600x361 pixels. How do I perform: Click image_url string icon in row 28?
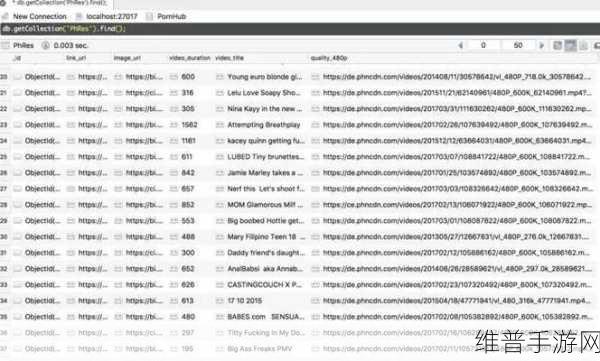coord(118,205)
